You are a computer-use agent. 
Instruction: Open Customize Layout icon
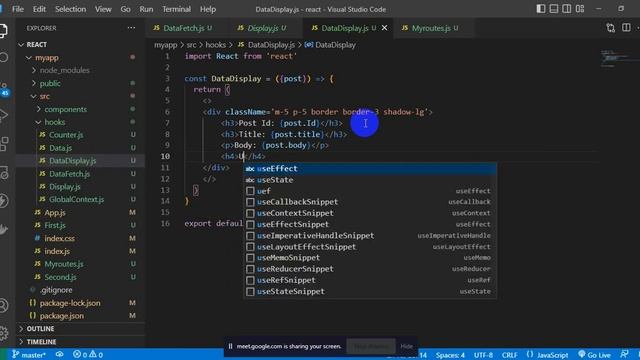(580, 9)
